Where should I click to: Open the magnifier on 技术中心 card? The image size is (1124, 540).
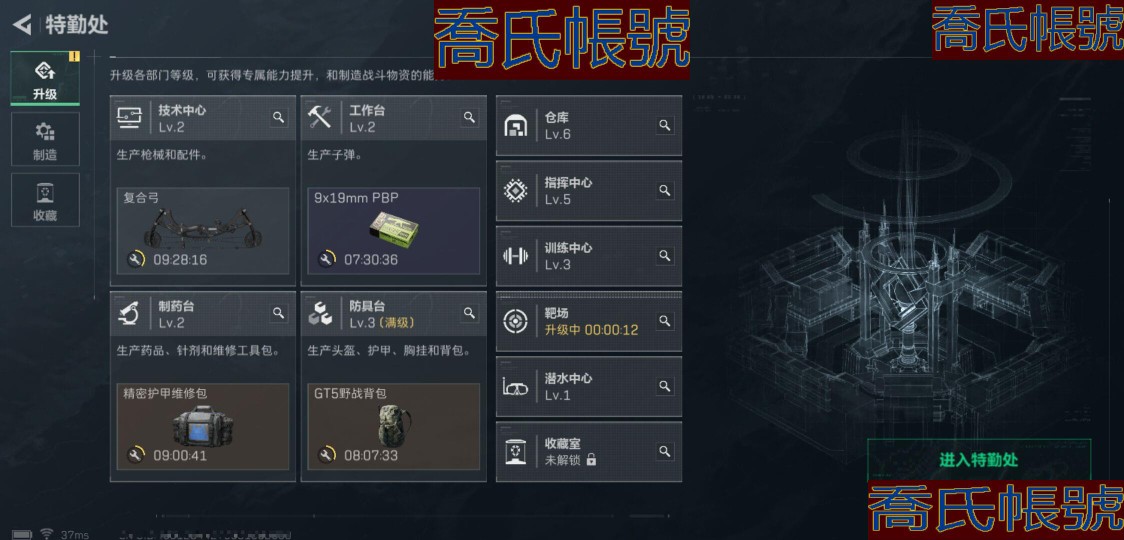tap(279, 118)
